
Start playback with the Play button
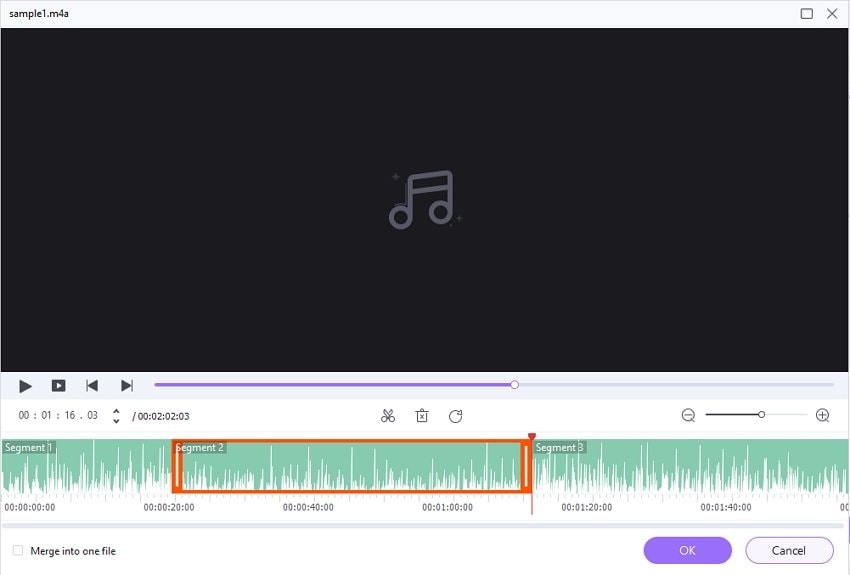(x=25, y=386)
